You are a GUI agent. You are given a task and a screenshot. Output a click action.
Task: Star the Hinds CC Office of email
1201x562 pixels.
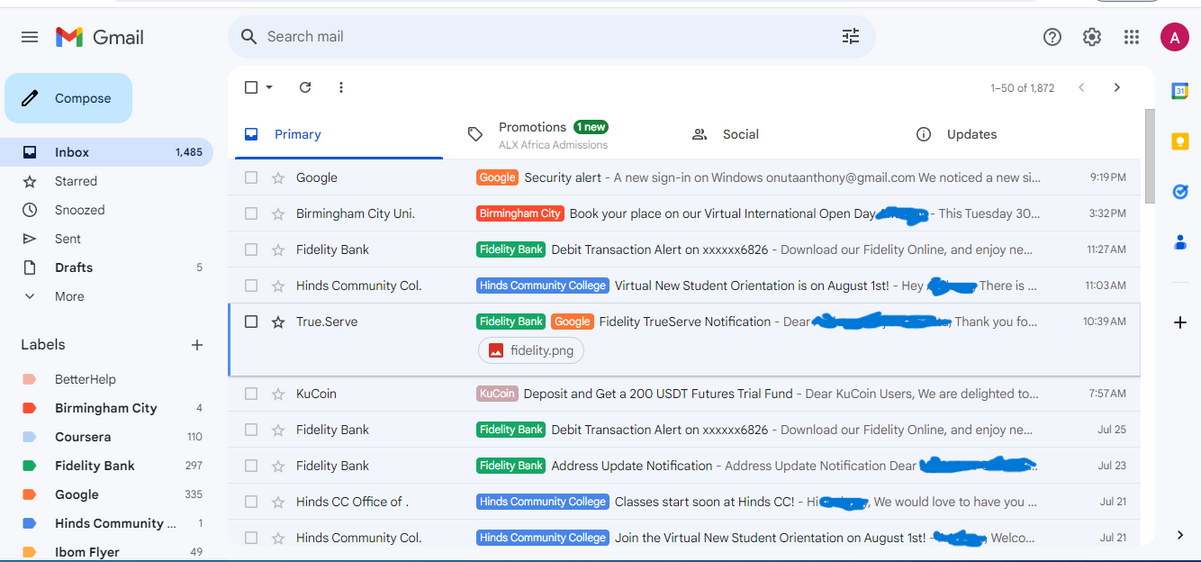278,502
